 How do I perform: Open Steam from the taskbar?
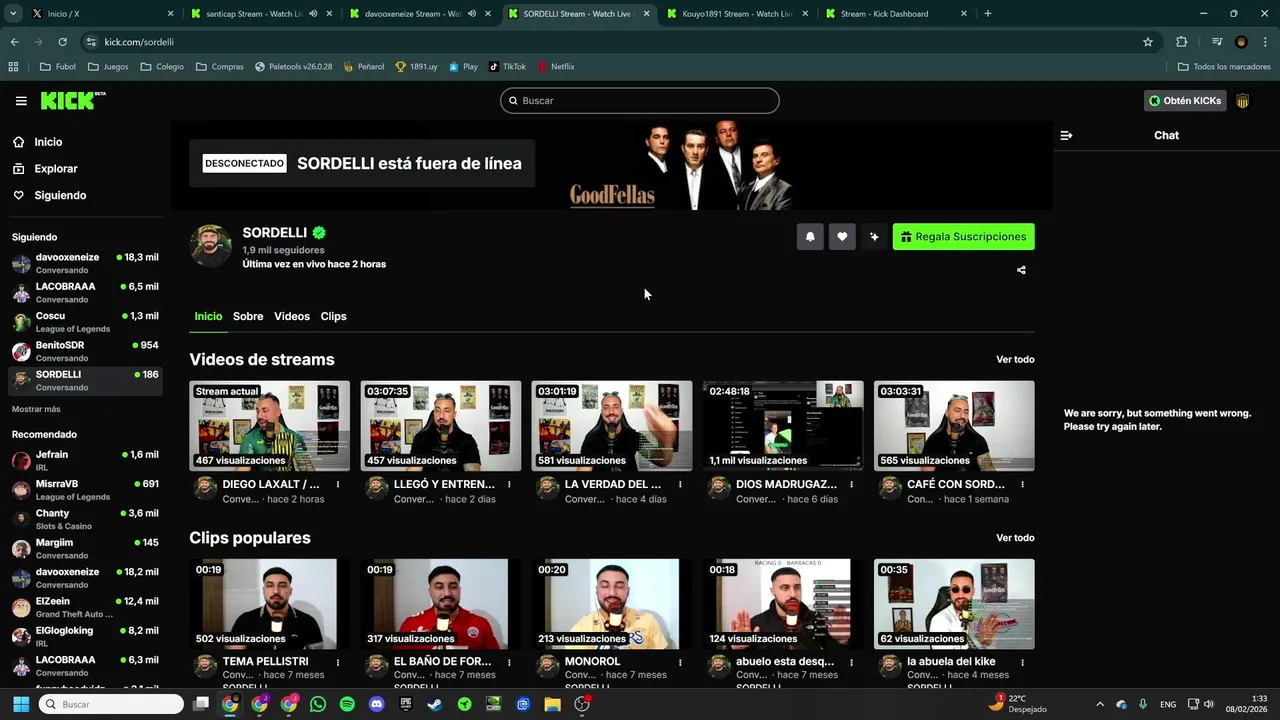435,704
